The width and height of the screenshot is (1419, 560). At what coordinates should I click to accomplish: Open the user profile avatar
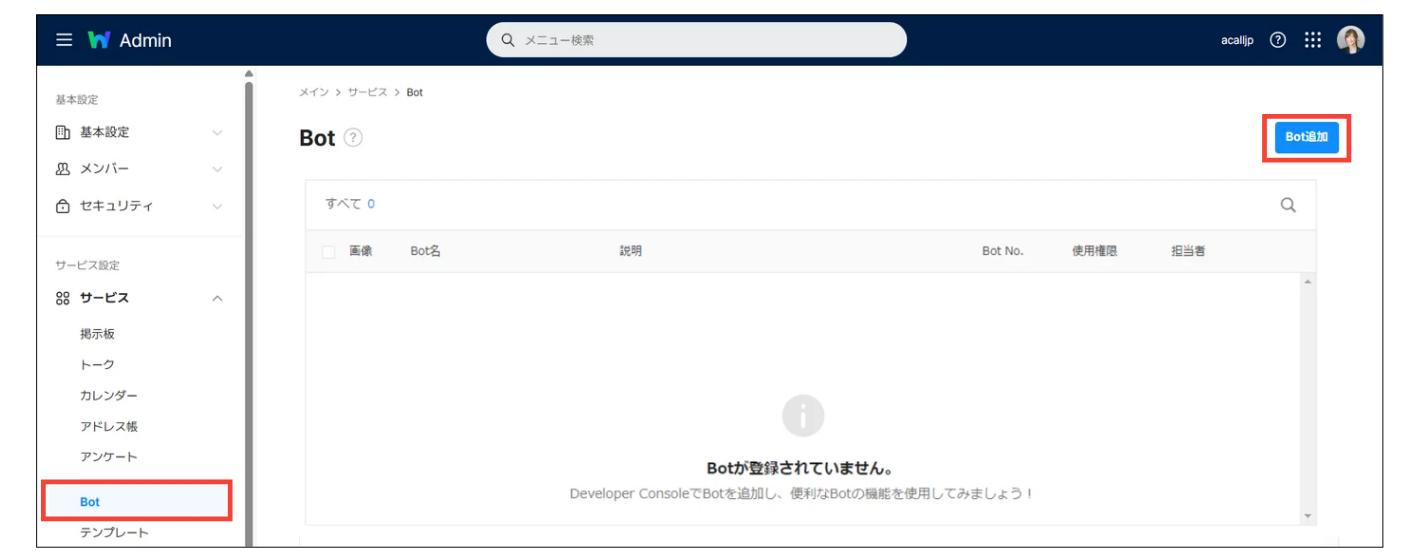1350,40
